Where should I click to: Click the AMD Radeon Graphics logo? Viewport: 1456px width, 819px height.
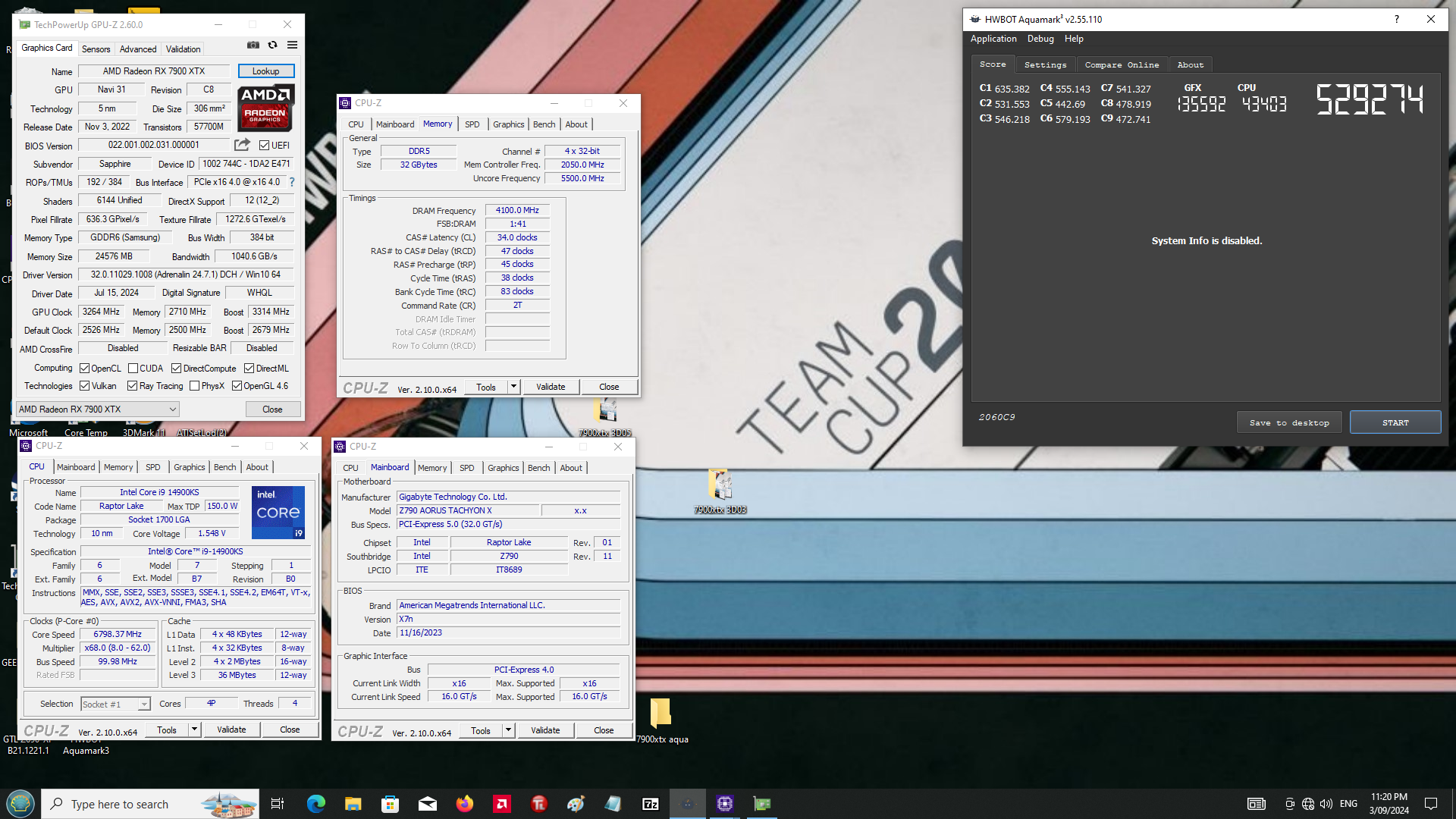(x=265, y=108)
